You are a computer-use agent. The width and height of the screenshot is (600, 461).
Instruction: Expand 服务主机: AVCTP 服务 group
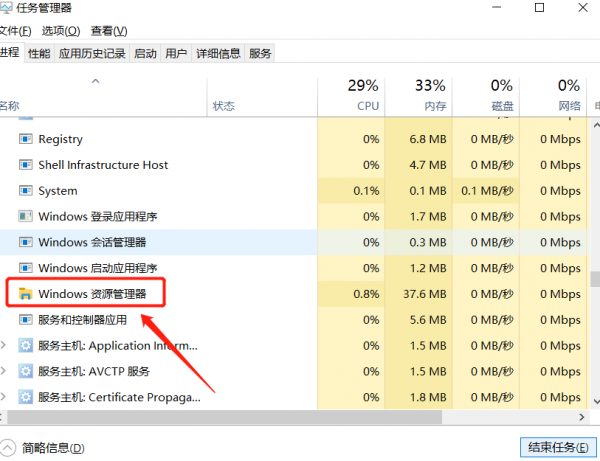tap(3, 371)
